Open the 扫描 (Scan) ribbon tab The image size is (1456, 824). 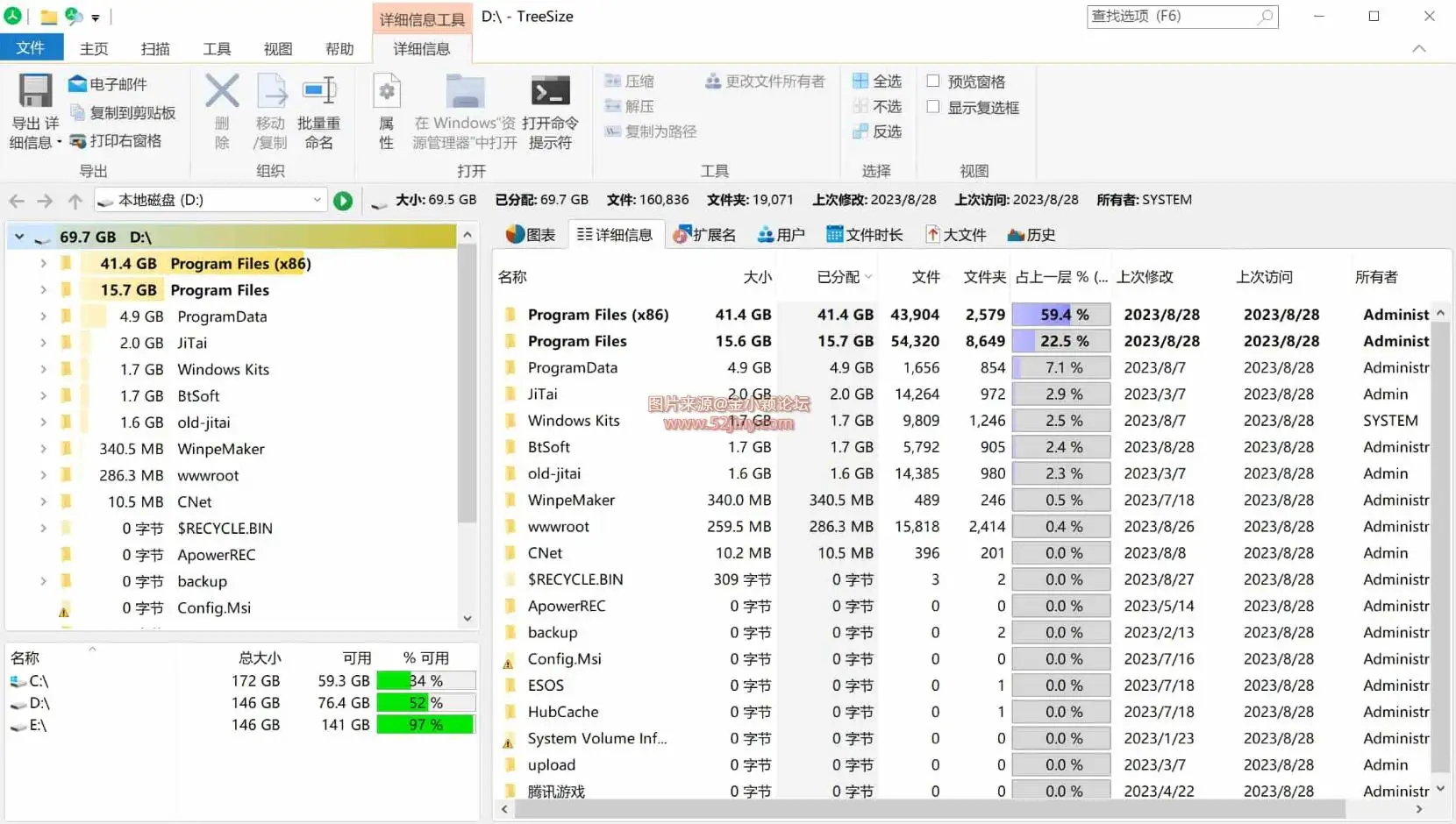tap(155, 48)
